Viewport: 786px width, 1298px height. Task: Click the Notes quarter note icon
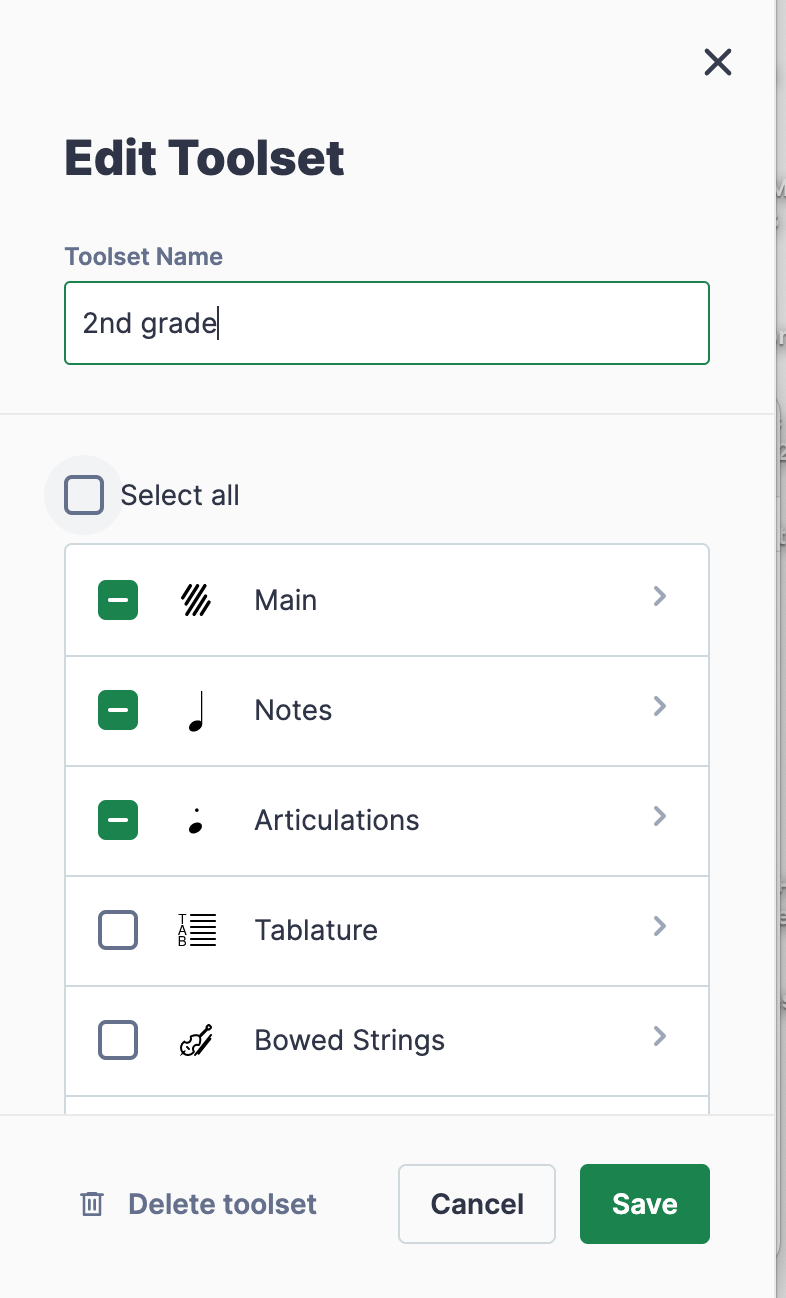(196, 711)
